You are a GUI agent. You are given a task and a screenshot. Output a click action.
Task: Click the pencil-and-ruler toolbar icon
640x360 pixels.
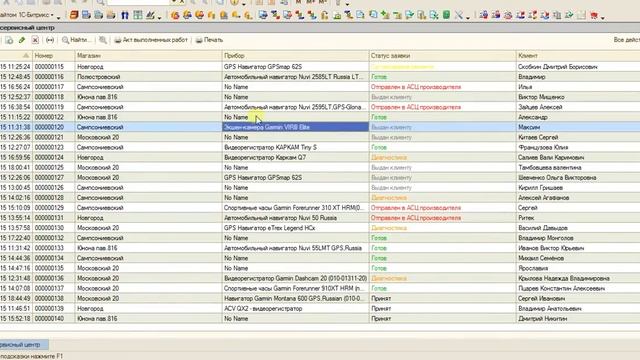tap(150, 16)
